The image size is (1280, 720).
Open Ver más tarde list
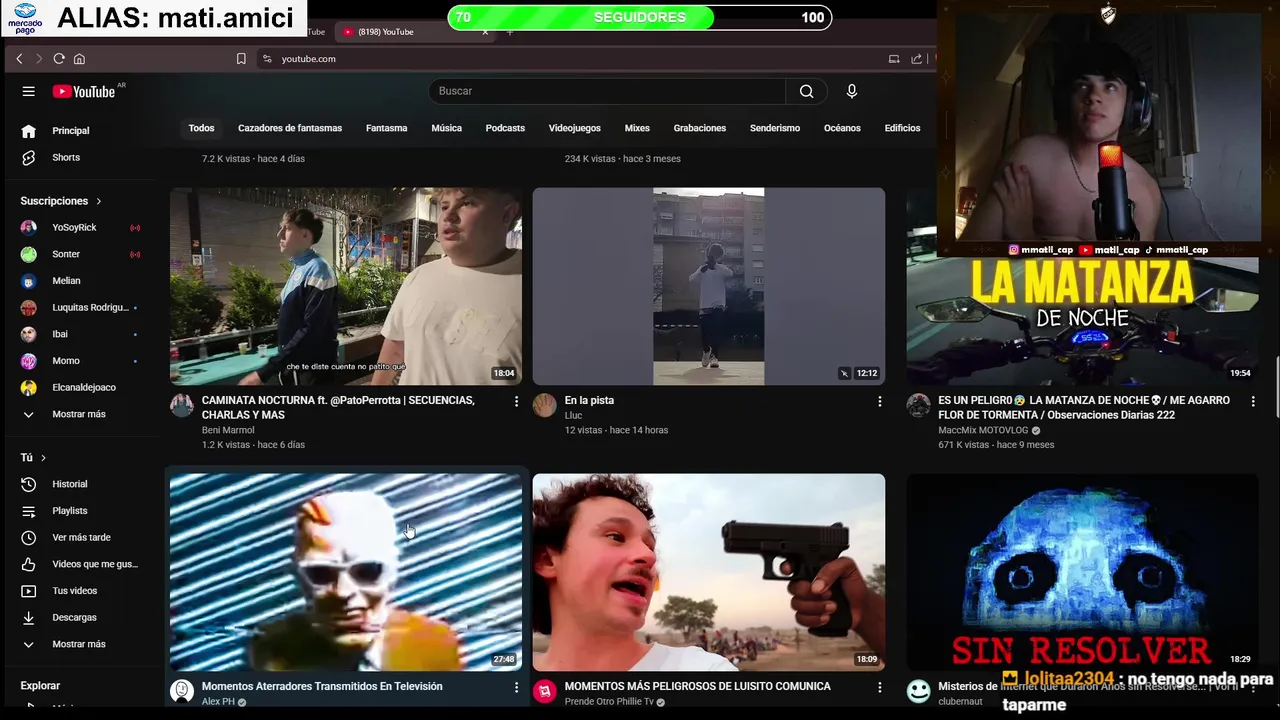pyautogui.click(x=81, y=538)
